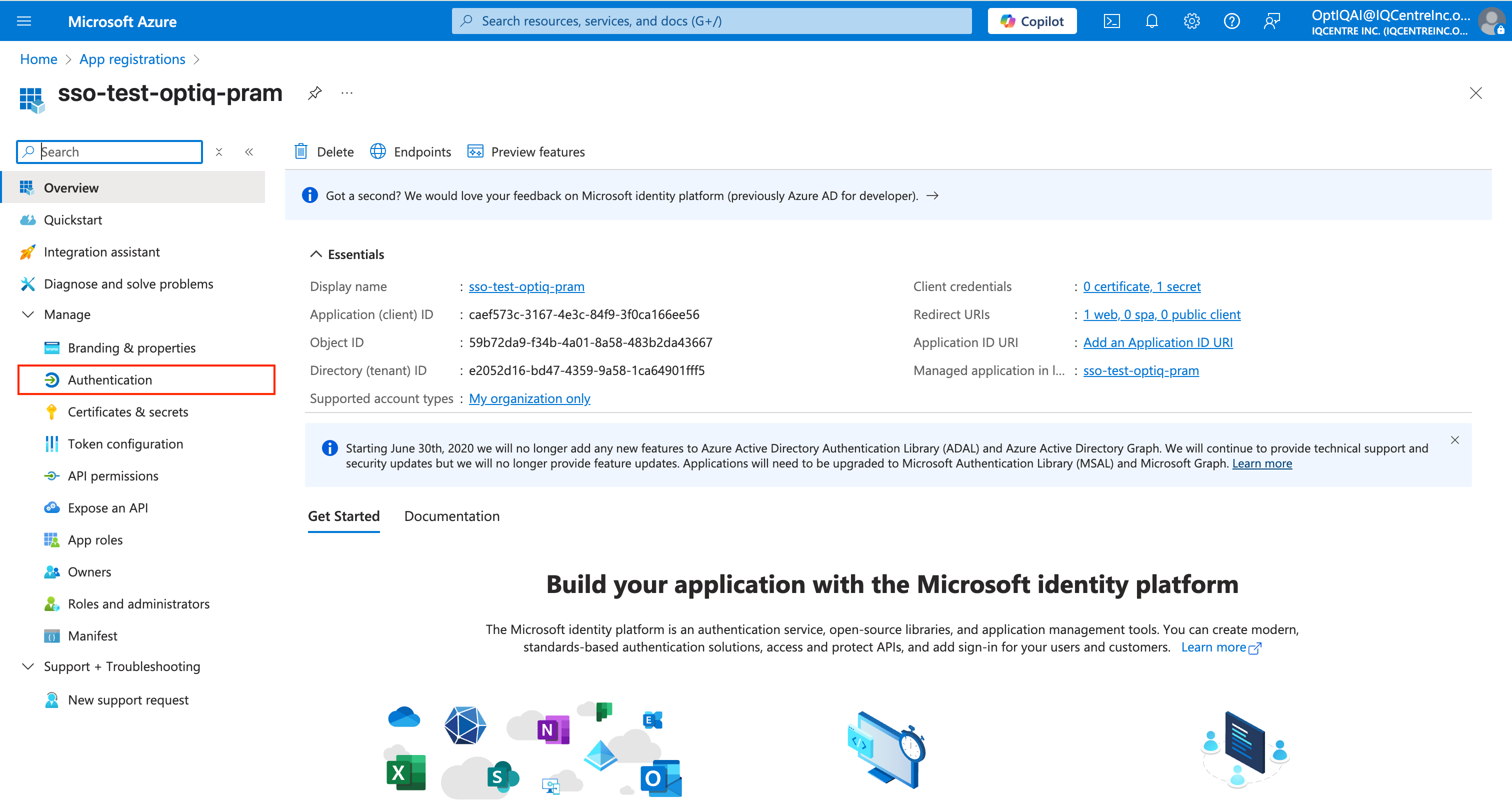Click Learn more about identity platform
1512x805 pixels.
pyautogui.click(x=1221, y=647)
